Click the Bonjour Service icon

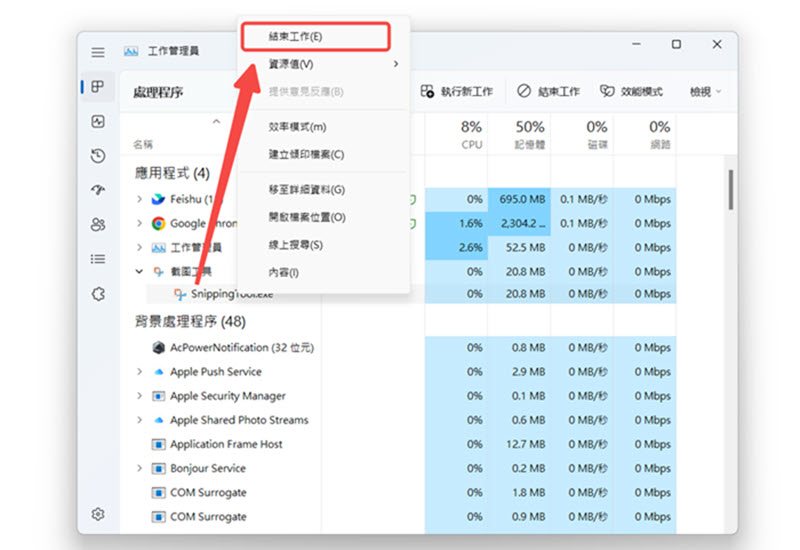[158, 468]
